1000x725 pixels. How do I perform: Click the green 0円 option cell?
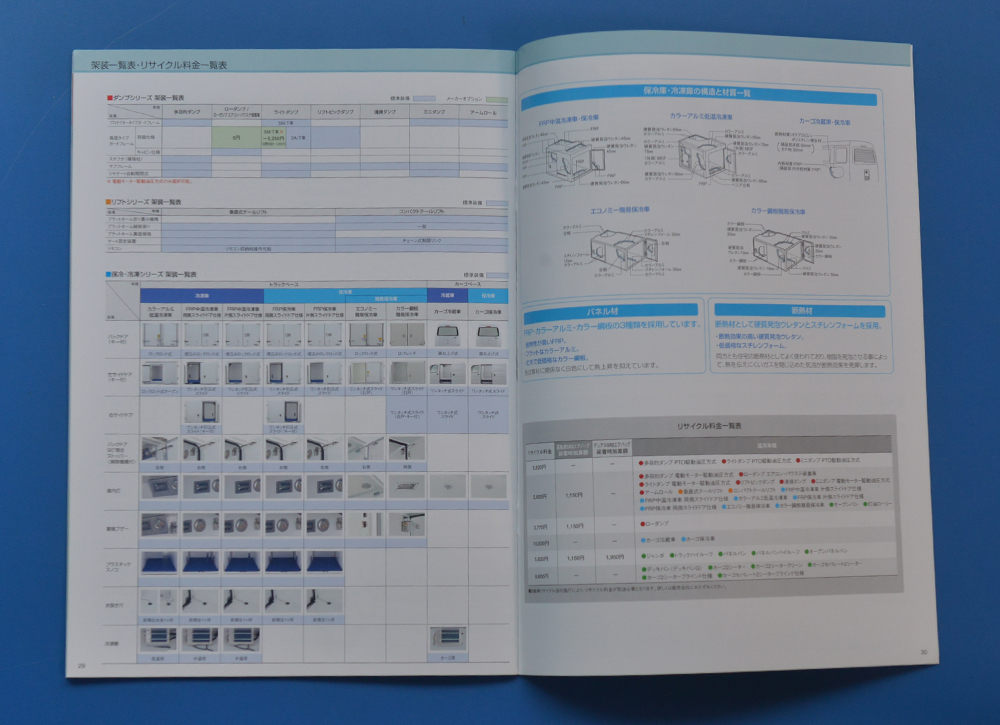coord(236,137)
